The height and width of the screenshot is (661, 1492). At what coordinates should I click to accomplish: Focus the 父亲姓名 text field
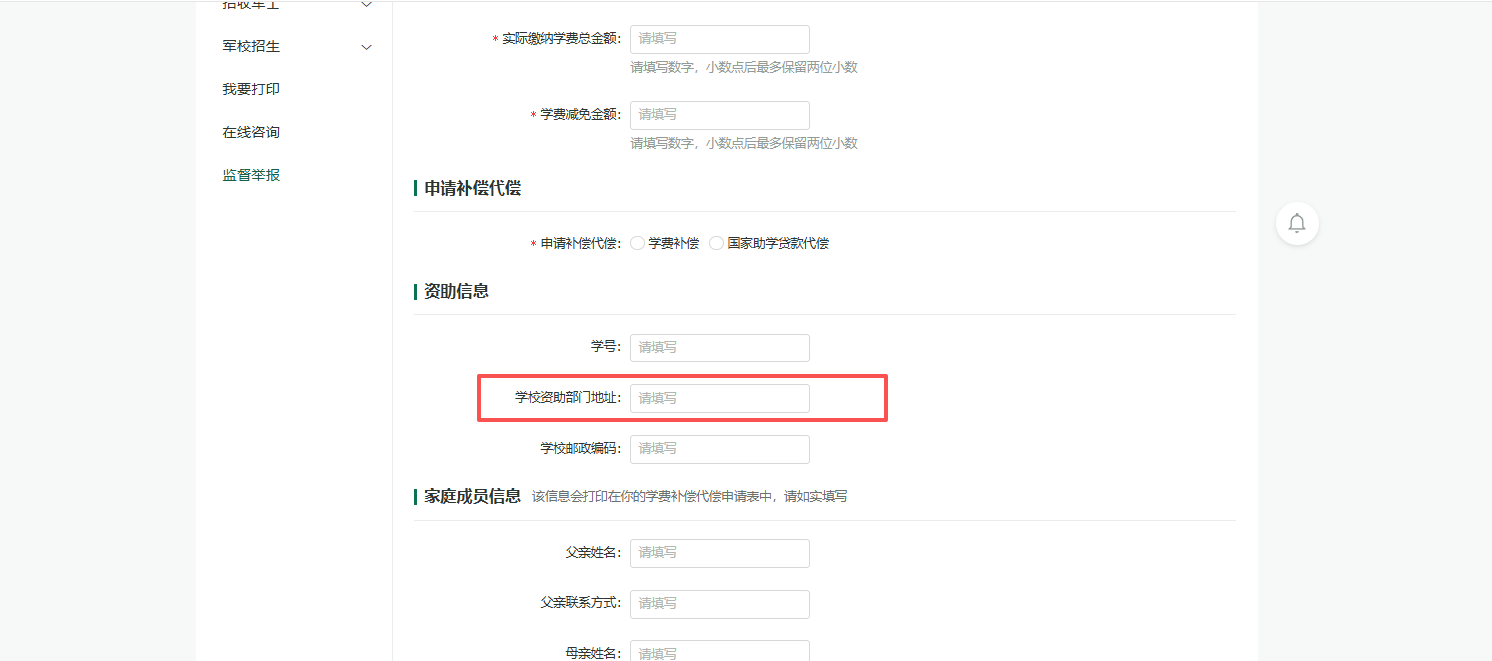click(x=719, y=552)
